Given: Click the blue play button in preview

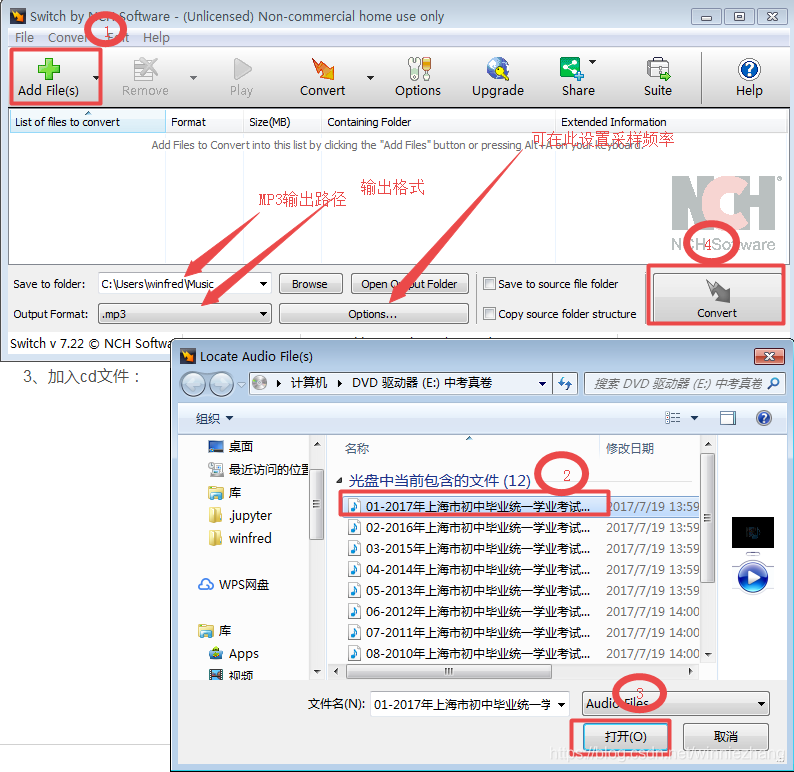Looking at the screenshot, I should pyautogui.click(x=752, y=577).
